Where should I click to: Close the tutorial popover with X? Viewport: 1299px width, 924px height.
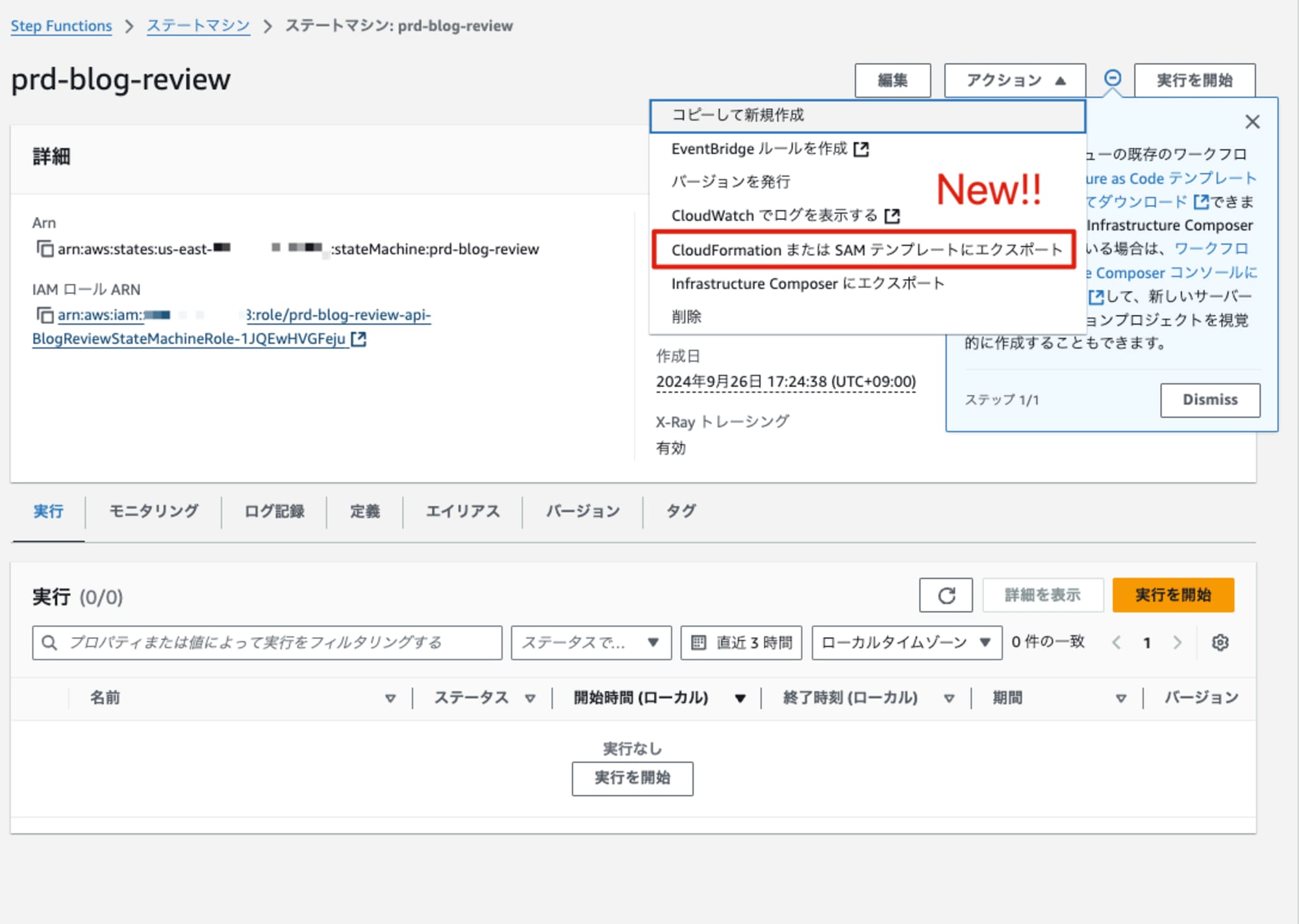pos(1252,122)
